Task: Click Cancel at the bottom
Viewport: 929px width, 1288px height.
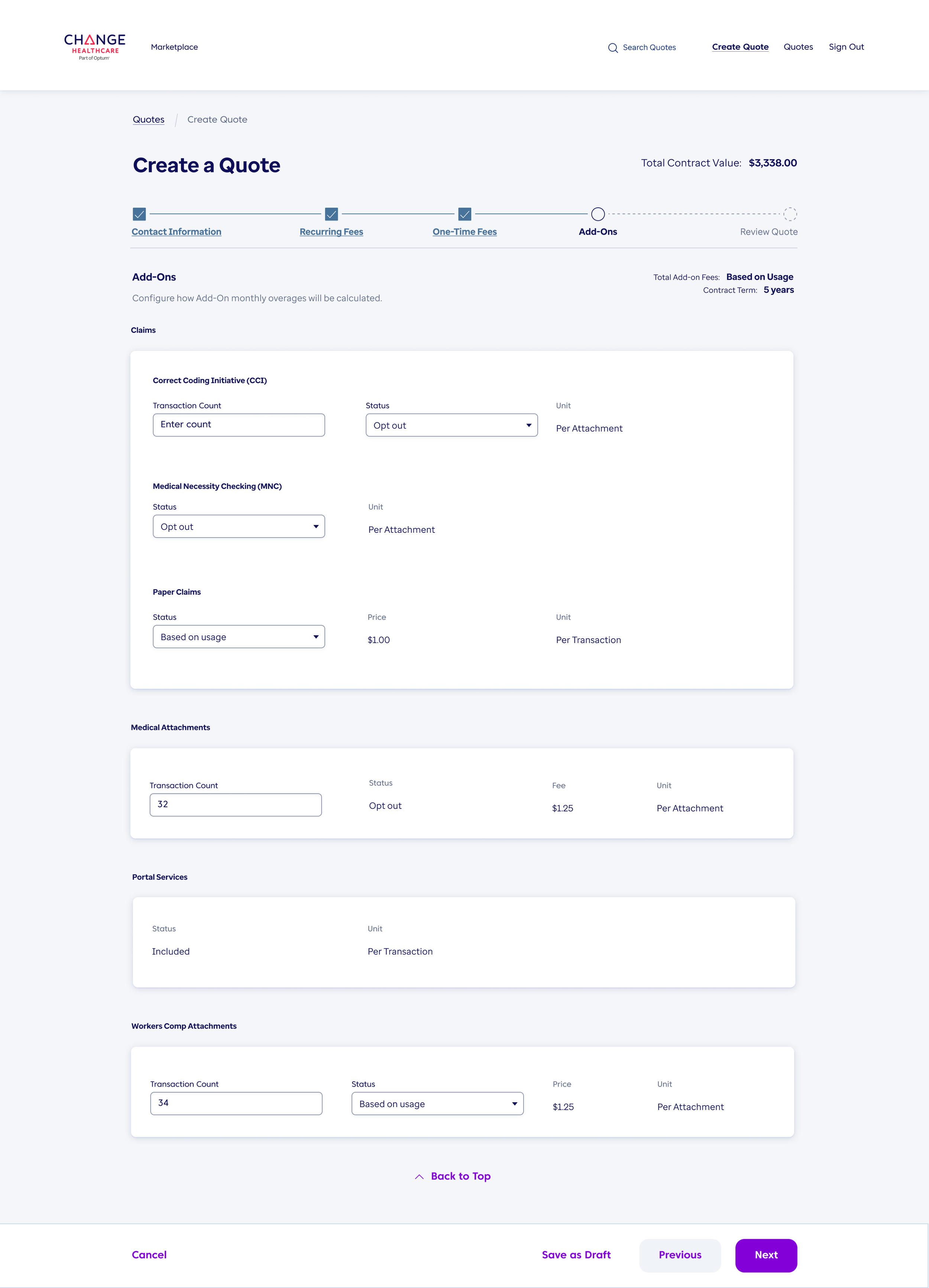Action: pyautogui.click(x=149, y=1255)
